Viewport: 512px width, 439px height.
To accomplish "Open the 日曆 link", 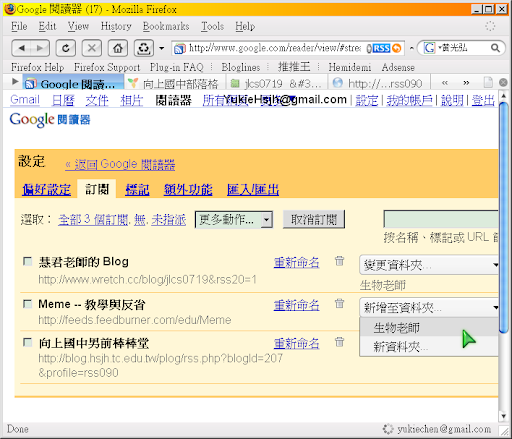I will click(63, 100).
